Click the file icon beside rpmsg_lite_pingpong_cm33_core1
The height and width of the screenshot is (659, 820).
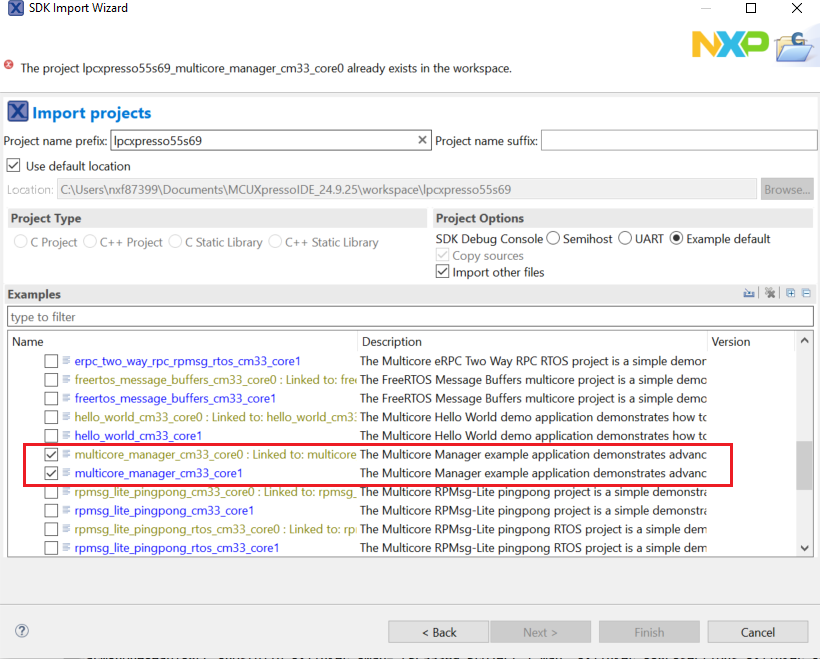(x=66, y=510)
